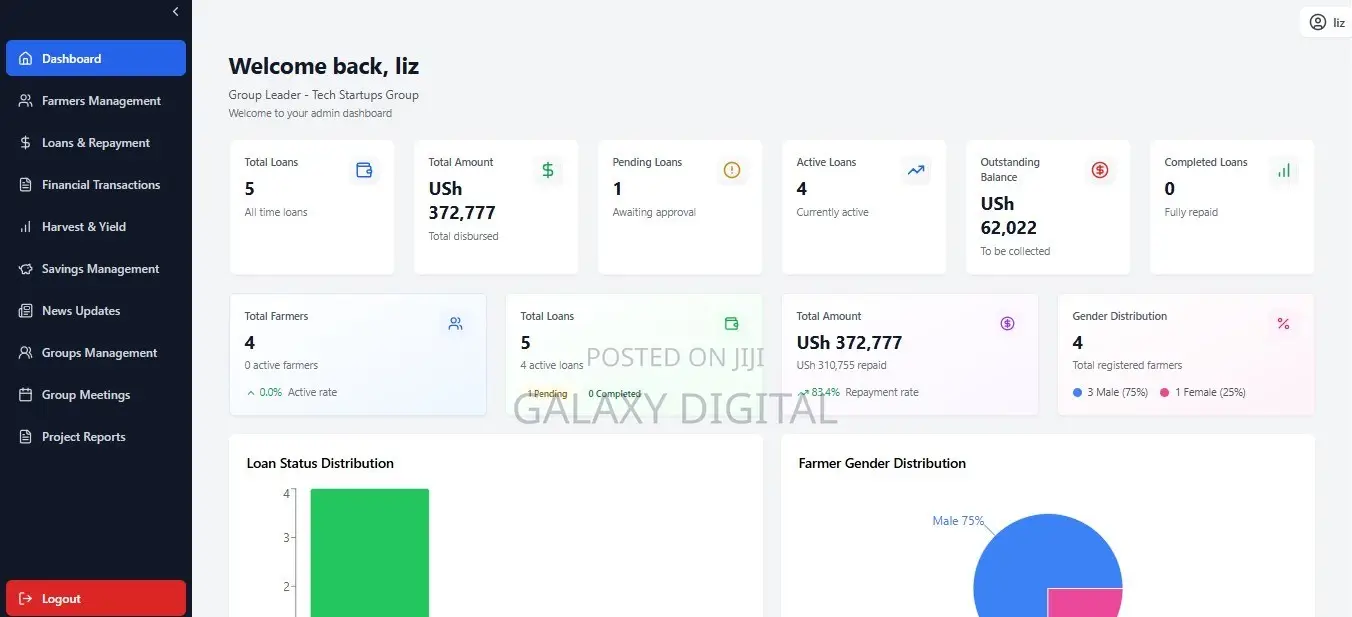Screen dimensions: 1352x617
Task: Click the green dollar icon on Total Amount card
Action: [548, 171]
